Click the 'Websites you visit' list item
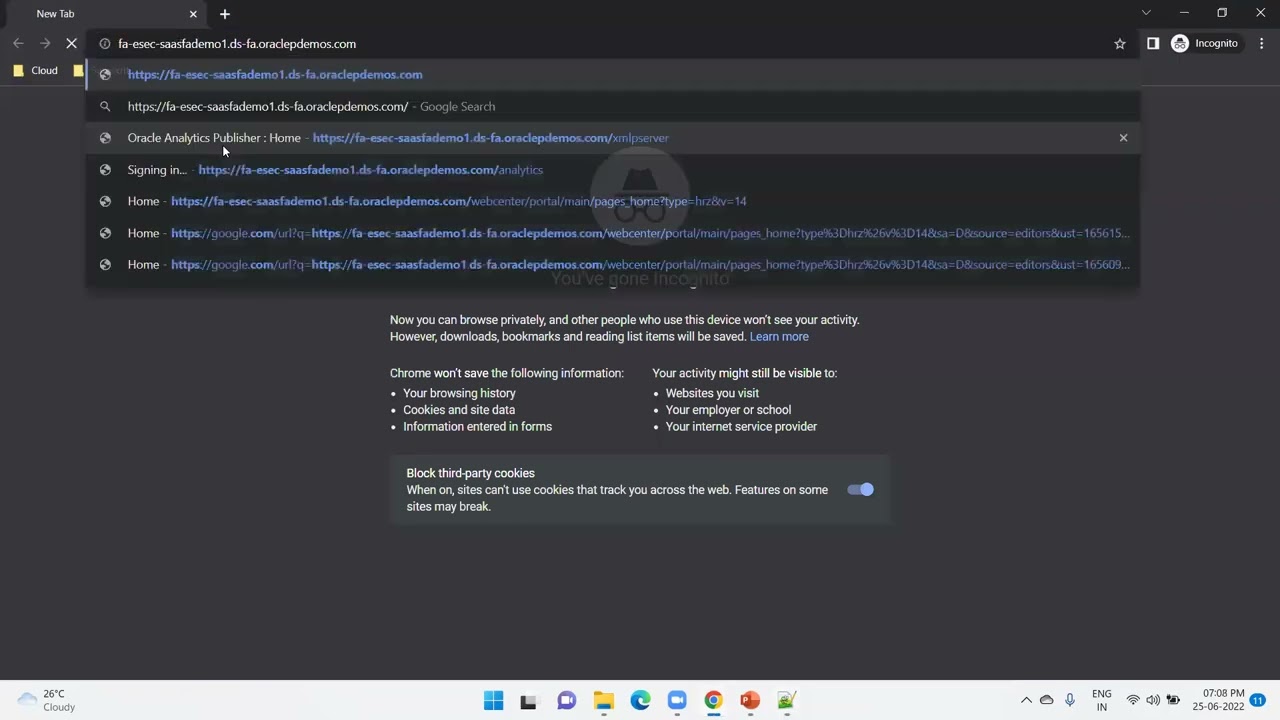 point(712,394)
